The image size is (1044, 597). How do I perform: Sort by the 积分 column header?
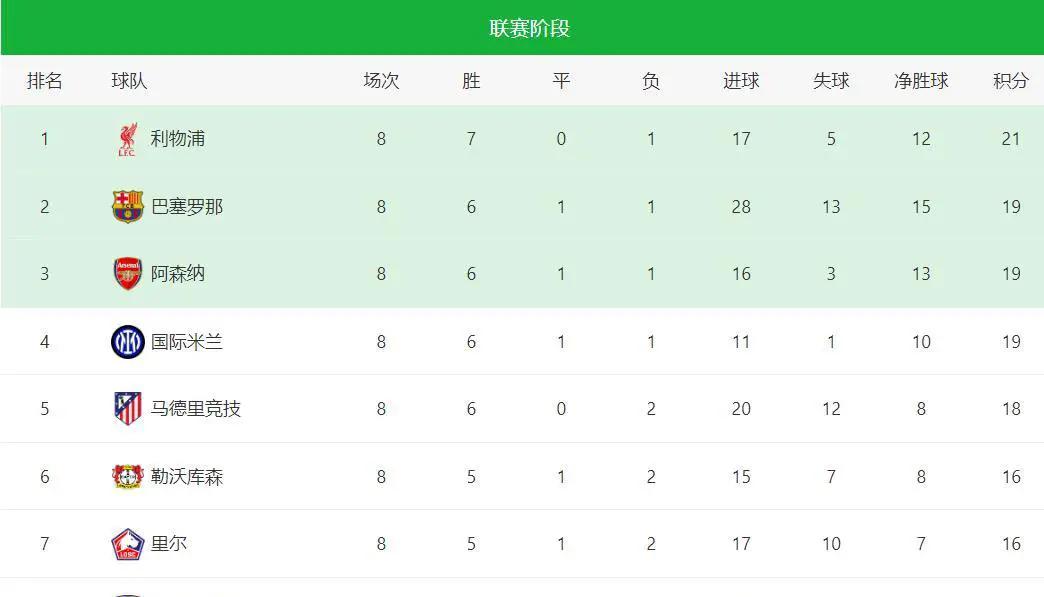pyautogui.click(x=1010, y=81)
